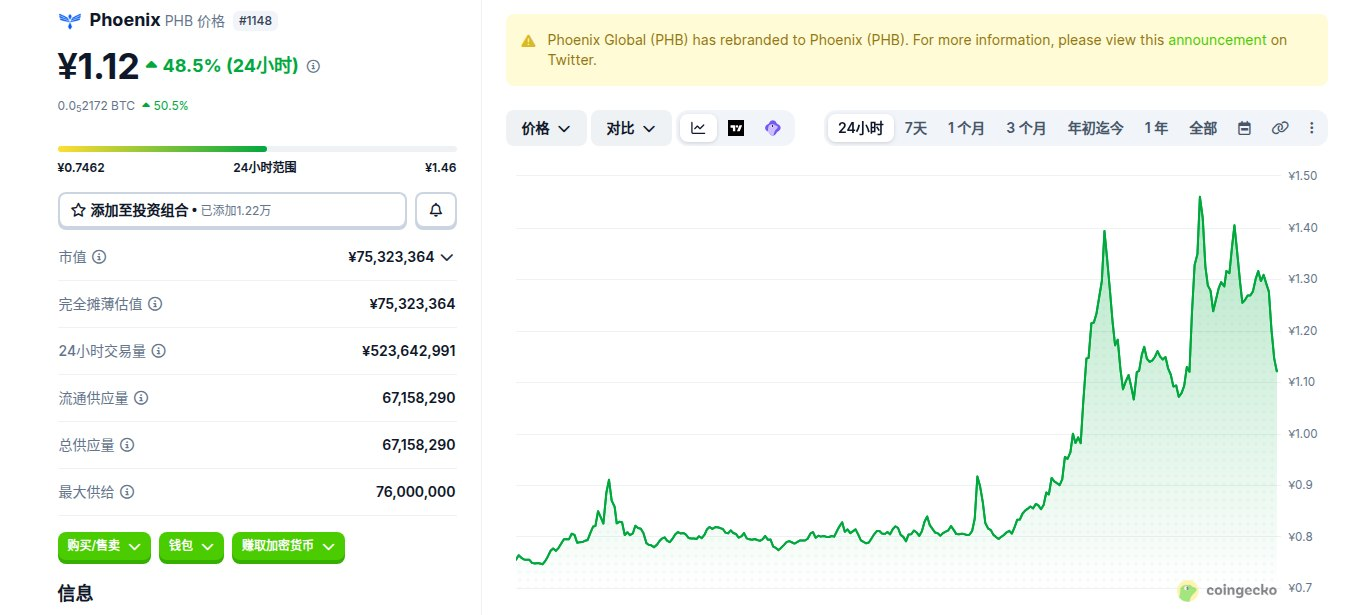This screenshot has height=615, width=1360.
Task: Click the ¥1.12 current price
Action: pos(98,66)
